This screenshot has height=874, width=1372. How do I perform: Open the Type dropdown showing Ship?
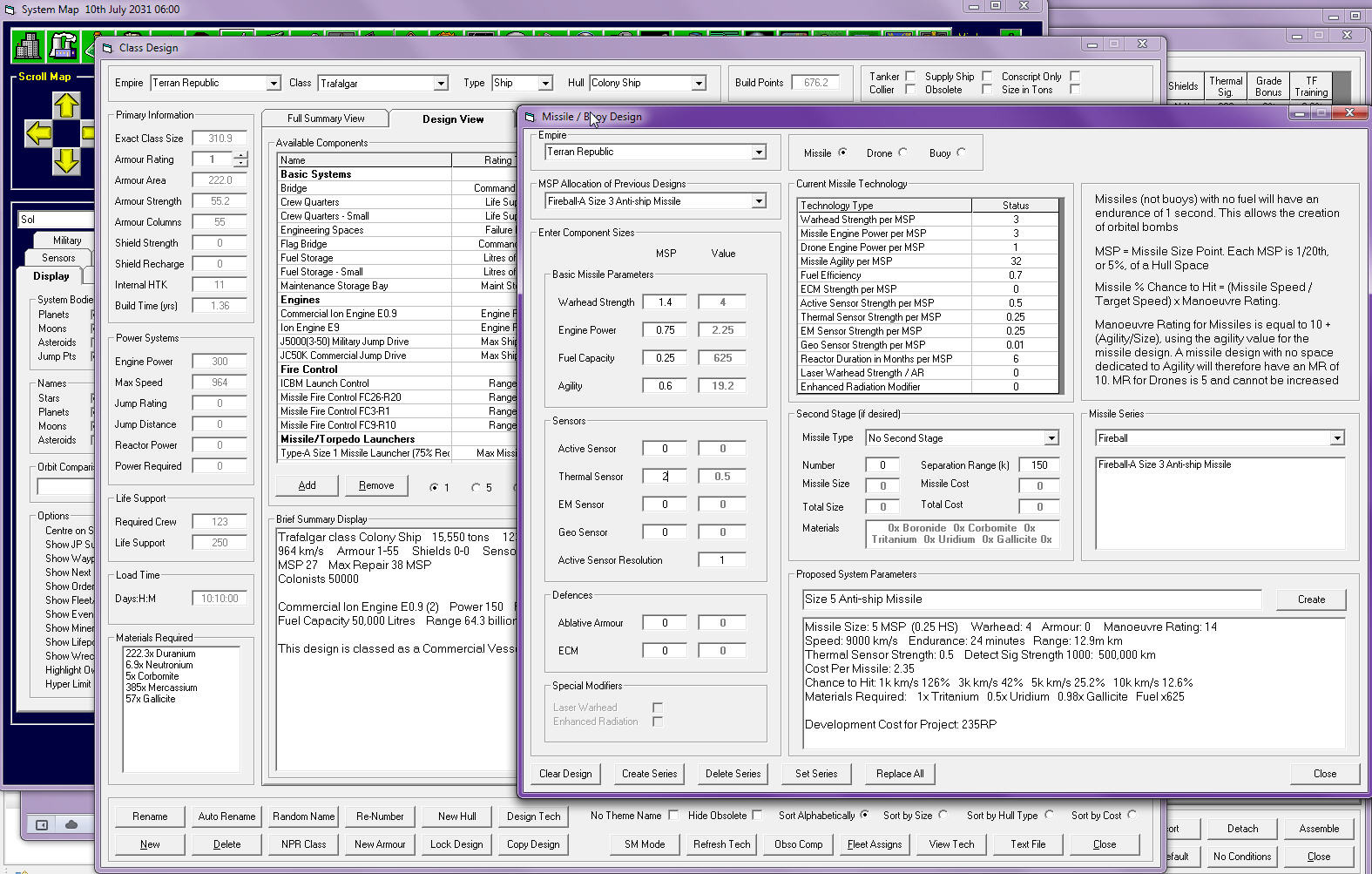point(545,84)
